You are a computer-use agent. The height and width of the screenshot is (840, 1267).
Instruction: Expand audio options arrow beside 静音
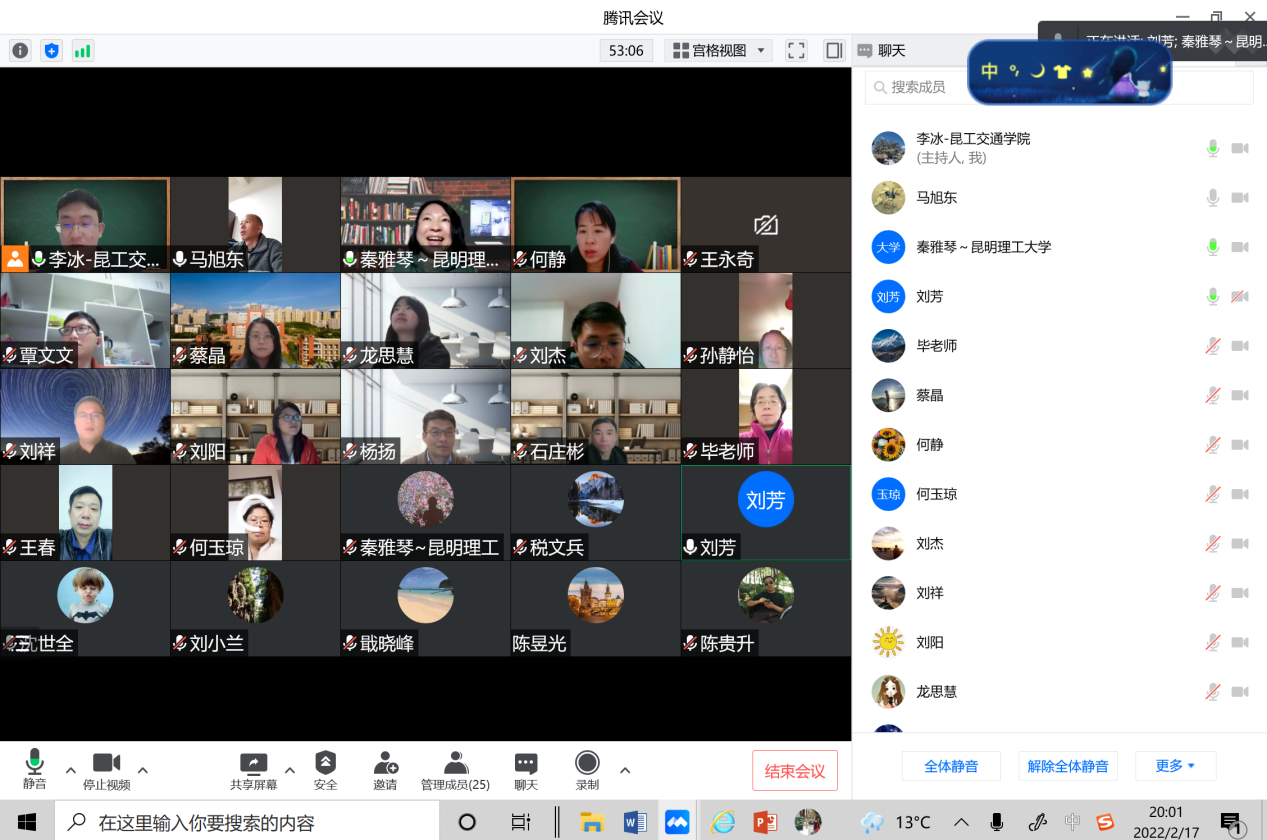click(x=70, y=770)
